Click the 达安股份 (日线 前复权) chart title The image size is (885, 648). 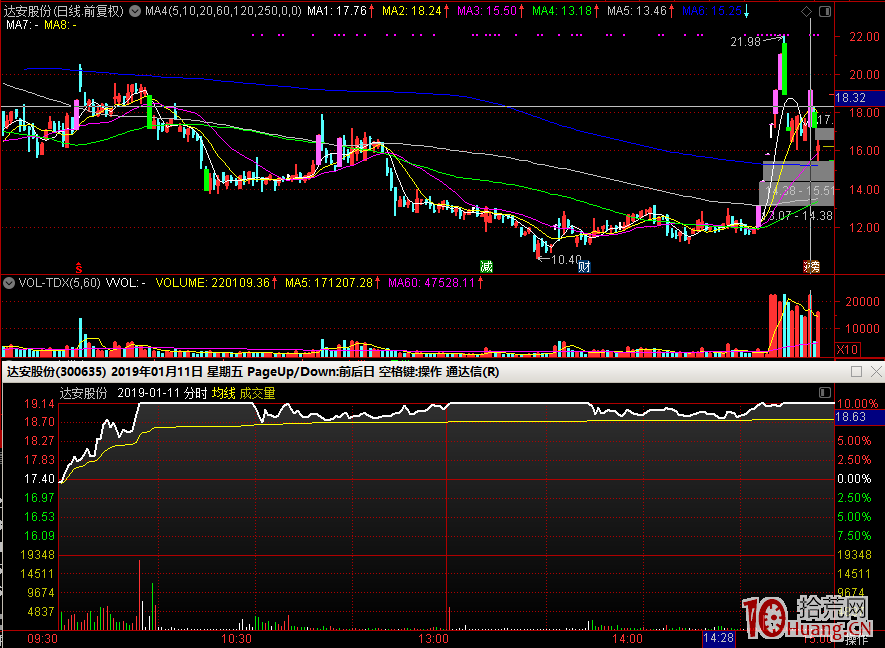point(62,11)
